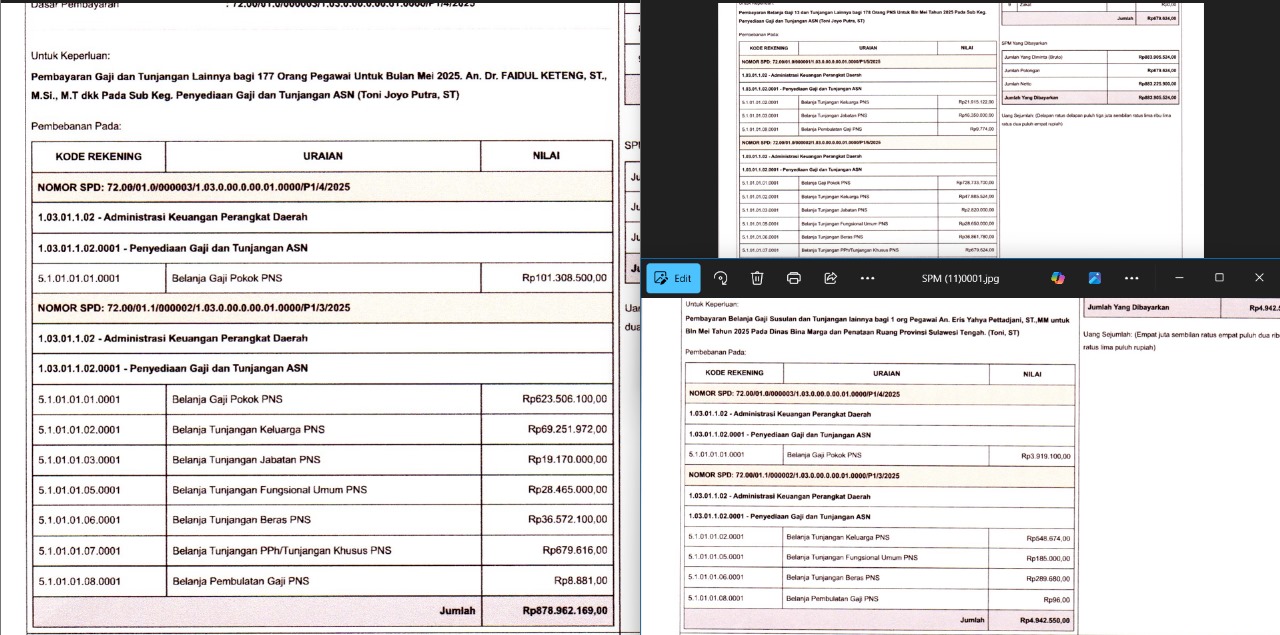Click "Pembebanan Pada:" in the left document

click(x=76, y=127)
